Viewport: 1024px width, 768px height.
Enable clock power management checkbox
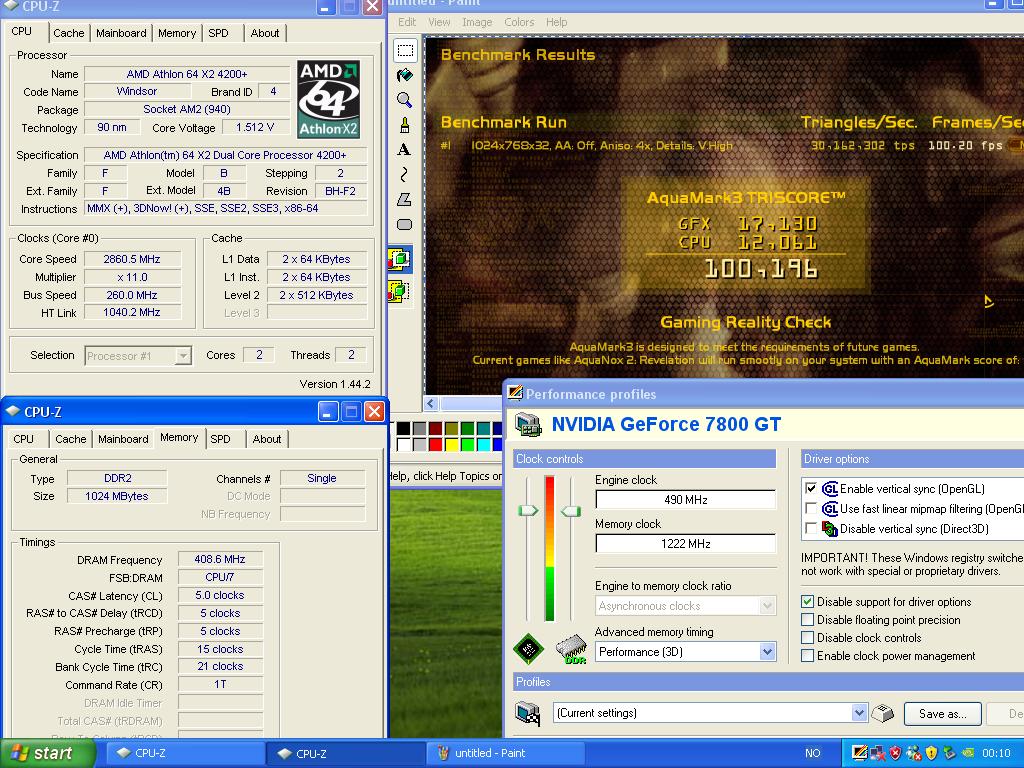pyautogui.click(x=808, y=656)
